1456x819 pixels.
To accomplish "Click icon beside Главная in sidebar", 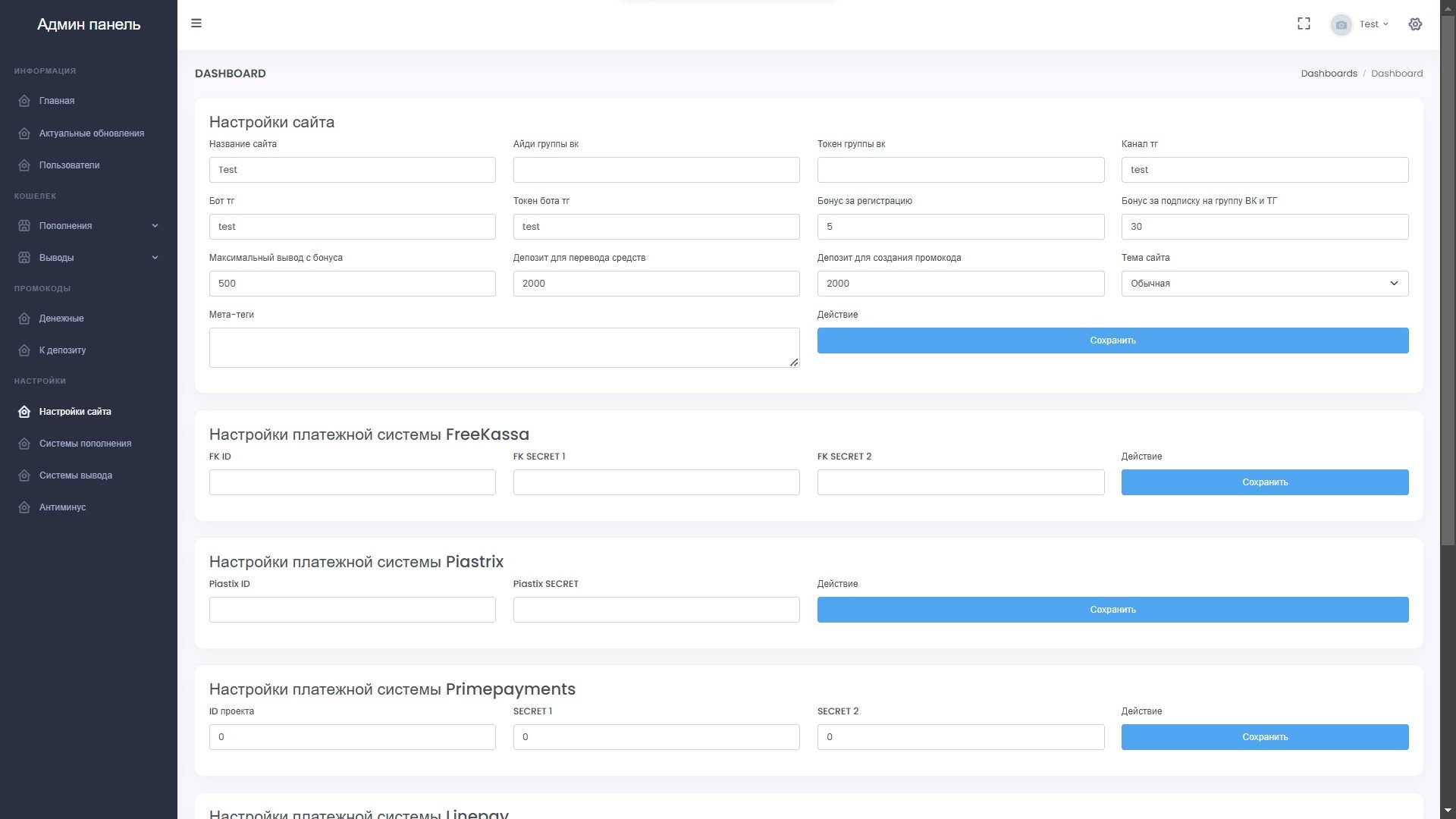I will click(24, 101).
